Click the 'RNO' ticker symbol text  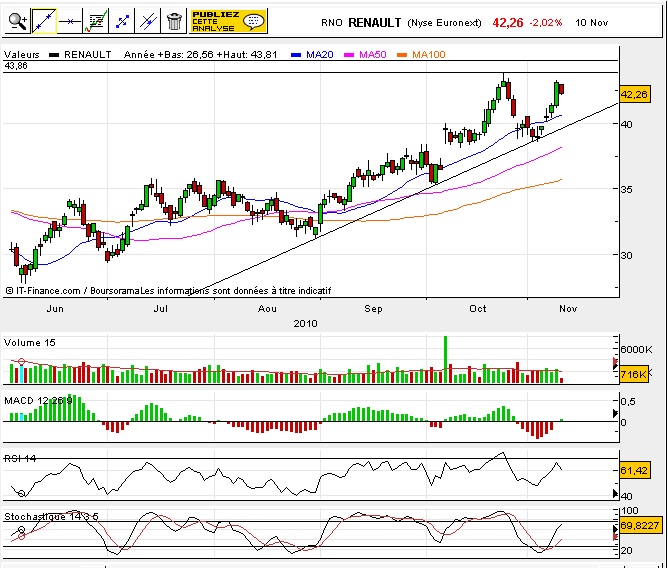click(x=332, y=23)
